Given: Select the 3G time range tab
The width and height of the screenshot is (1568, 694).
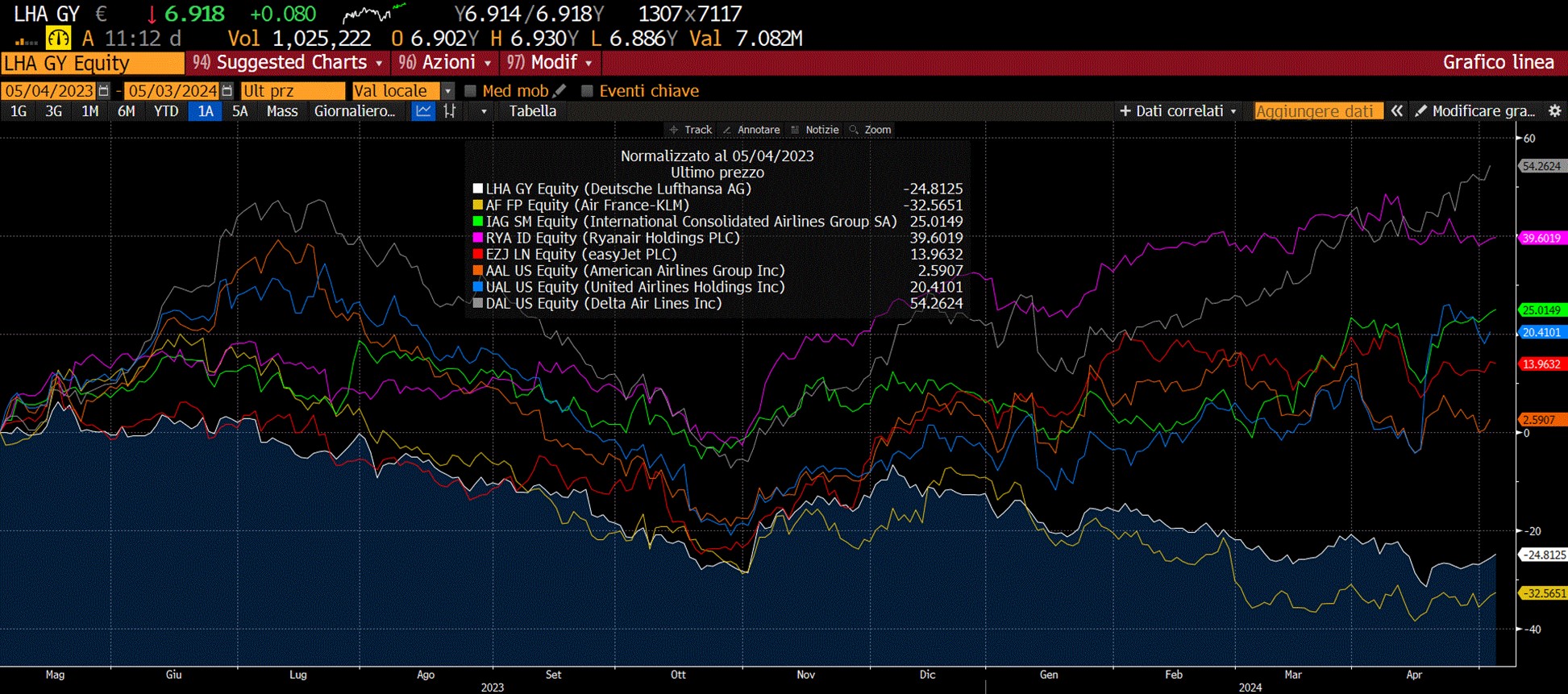Looking at the screenshot, I should tap(54, 111).
